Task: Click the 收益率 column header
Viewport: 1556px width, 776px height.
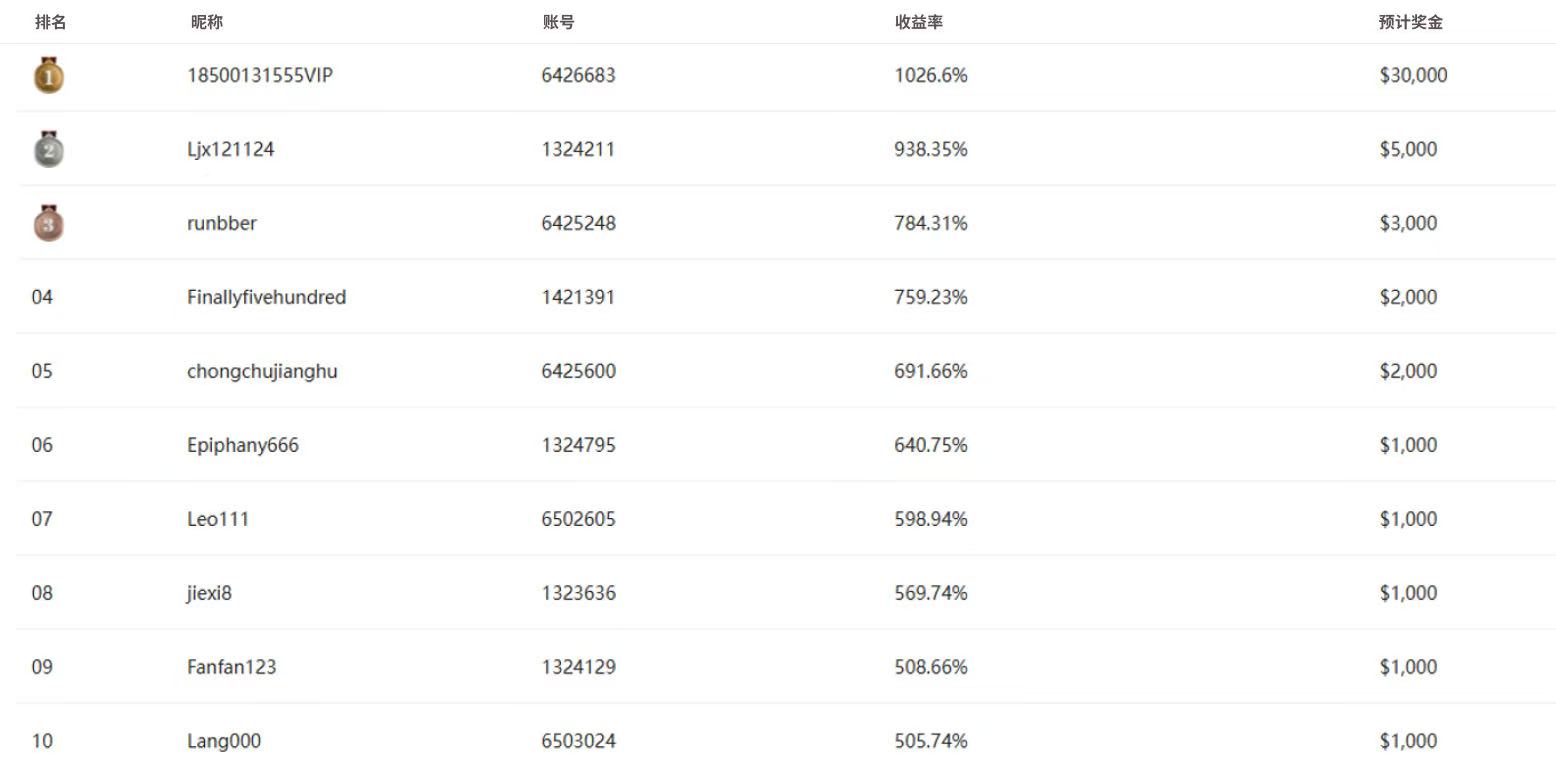Action: [919, 22]
